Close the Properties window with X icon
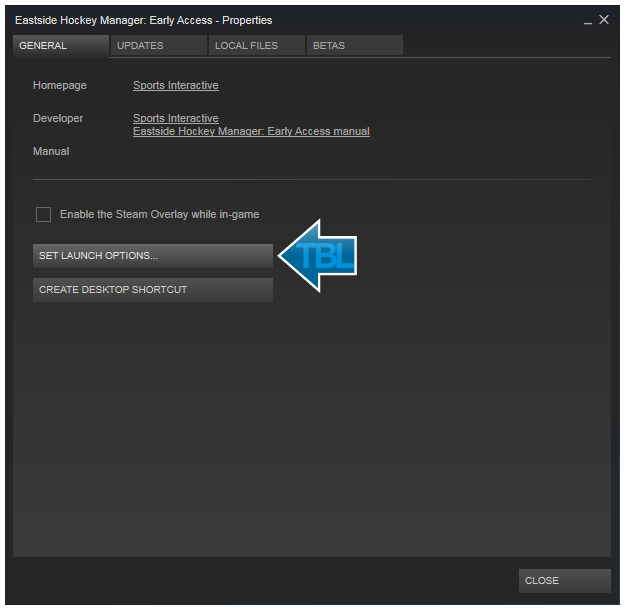The image size is (625, 610). (604, 20)
